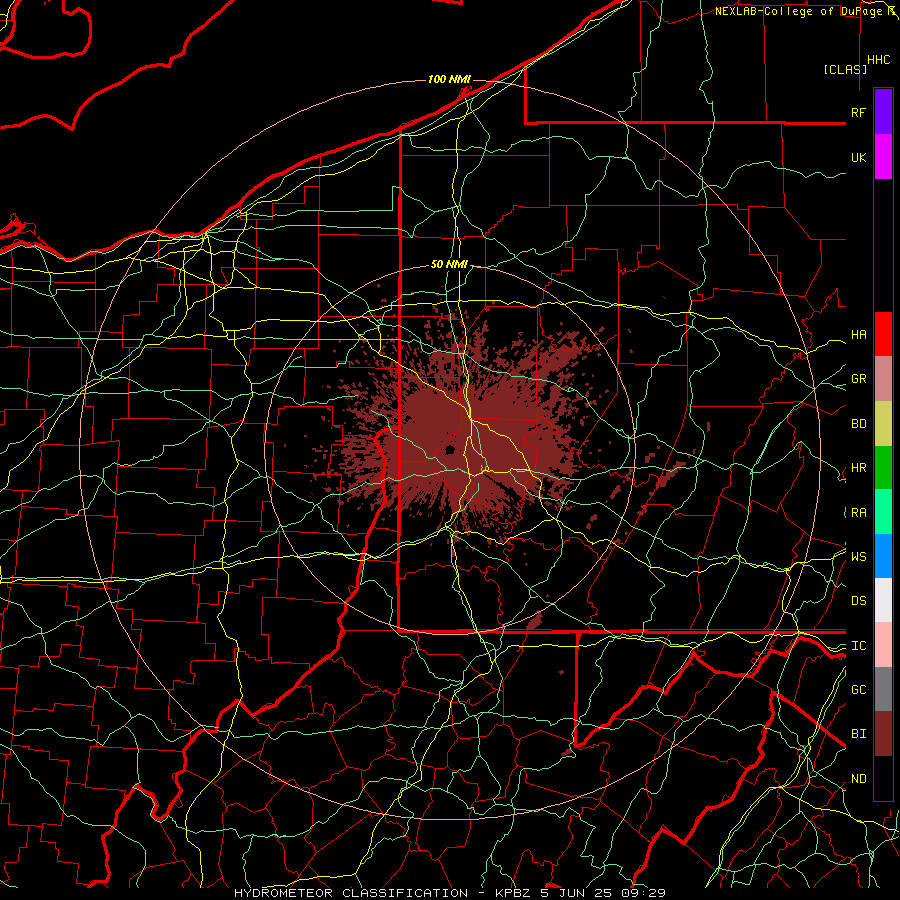Screen dimensions: 900x900
Task: Click the HA legend label
Action: click(x=859, y=335)
